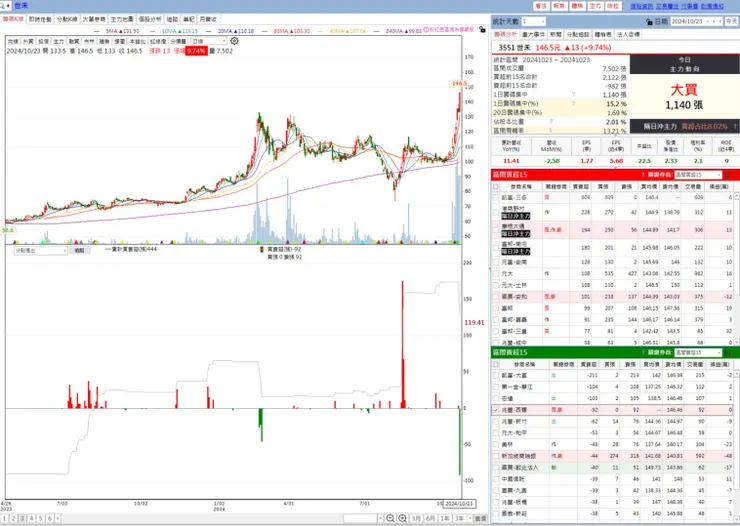
Task: Open the chart settings gear icon
Action: tap(234, 41)
